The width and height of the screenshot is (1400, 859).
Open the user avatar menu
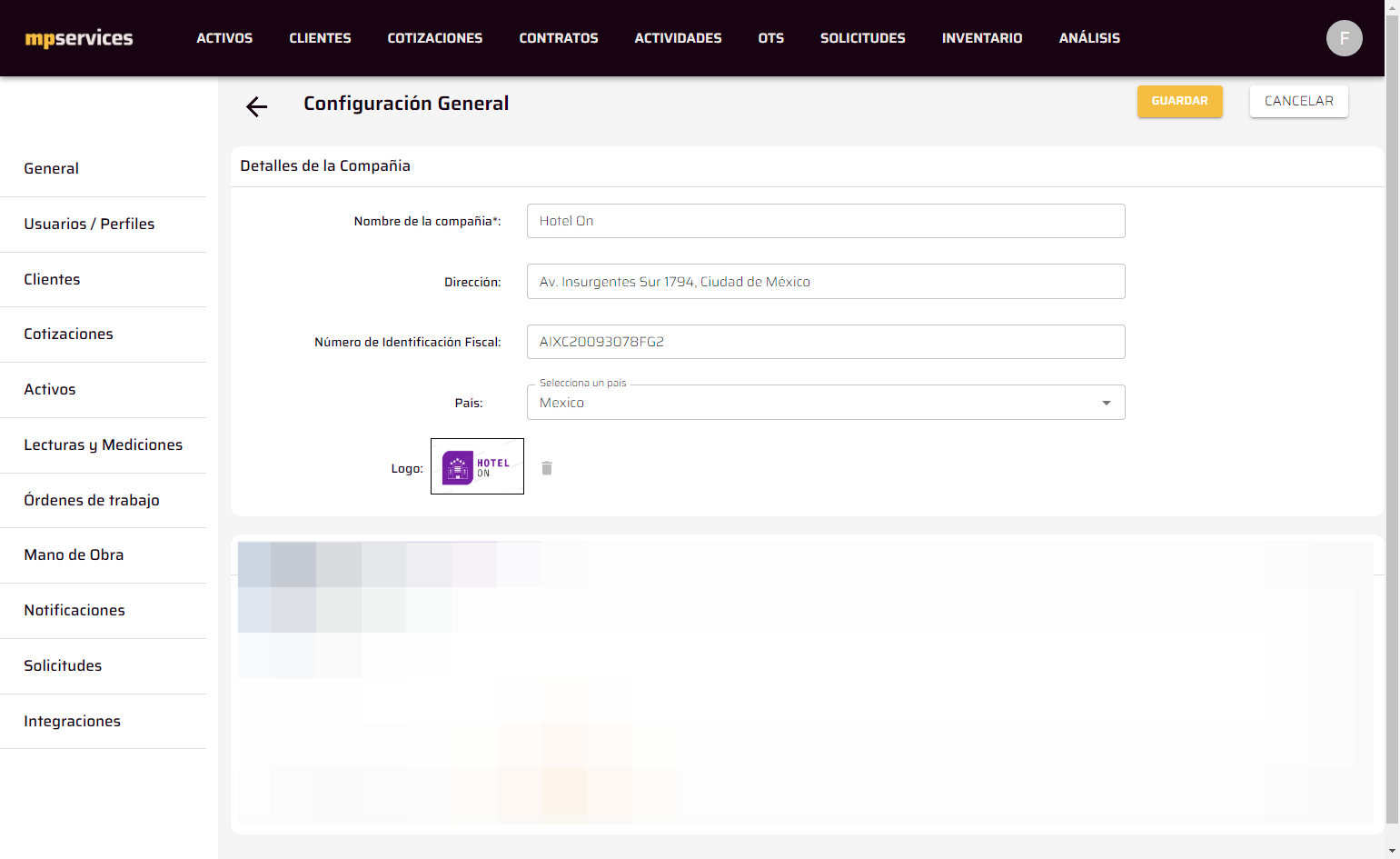[1345, 38]
